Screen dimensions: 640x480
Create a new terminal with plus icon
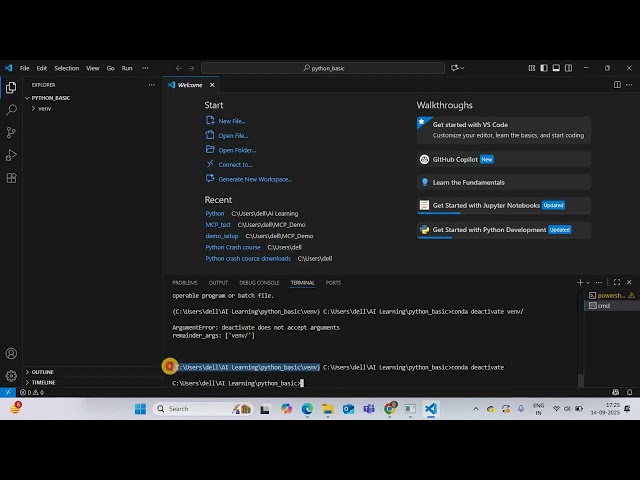tap(580, 282)
